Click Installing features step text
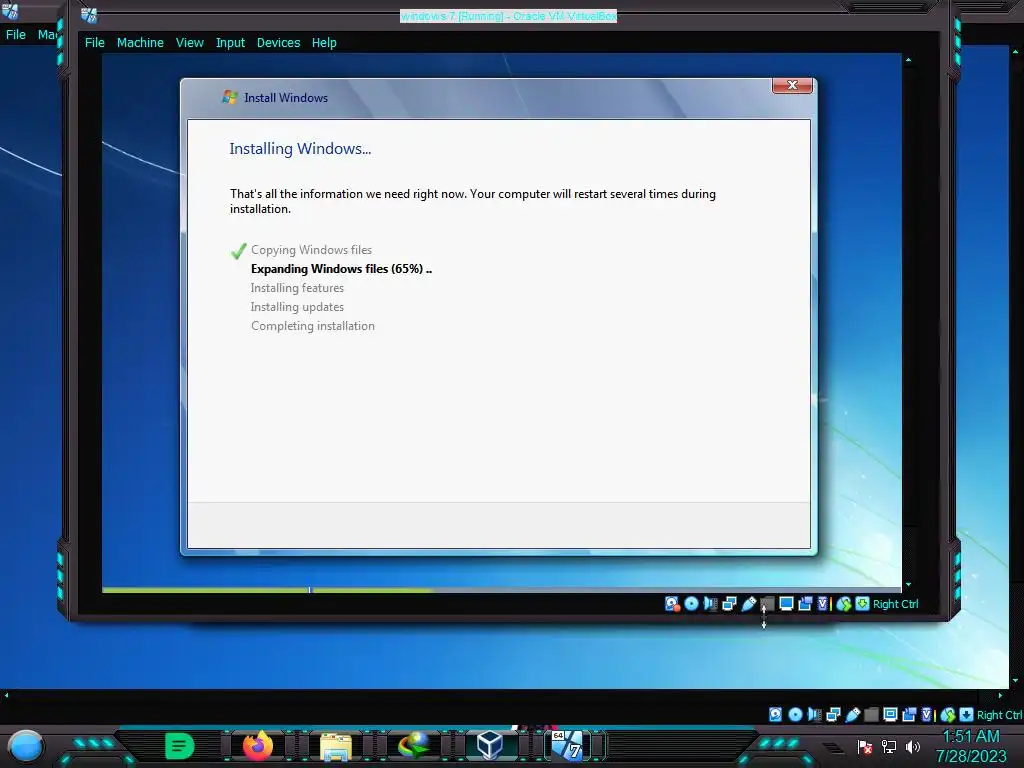Viewport: 1024px width, 768px height. pyautogui.click(x=297, y=288)
